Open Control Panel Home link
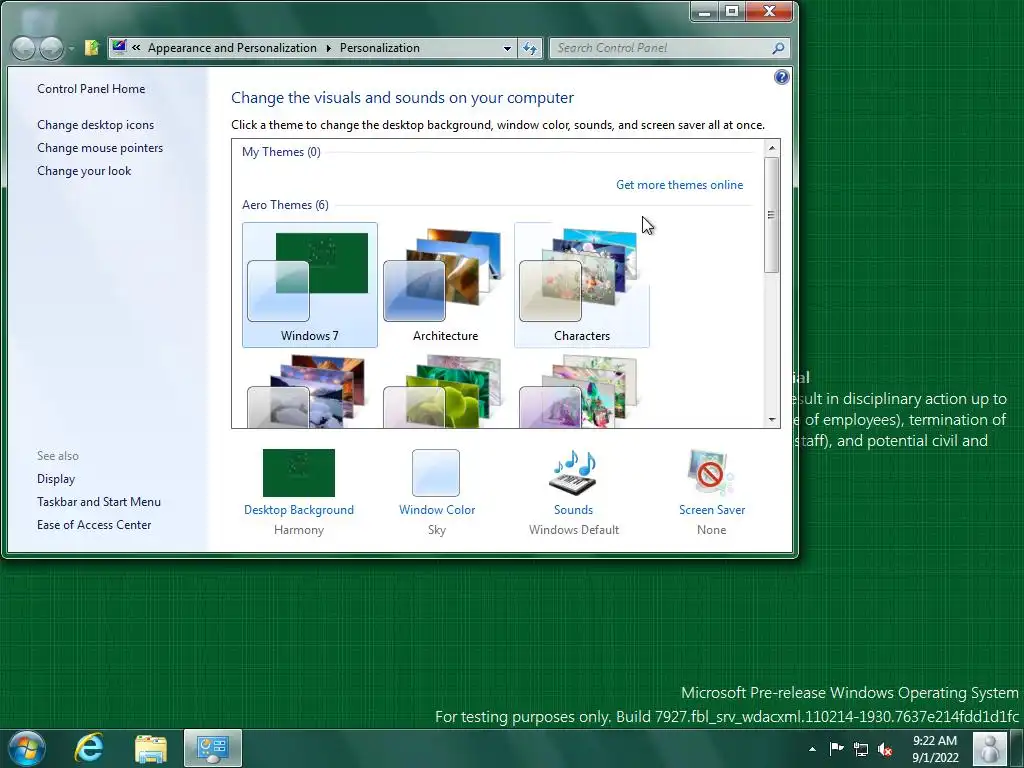Viewport: 1024px width, 768px height. pos(91,89)
